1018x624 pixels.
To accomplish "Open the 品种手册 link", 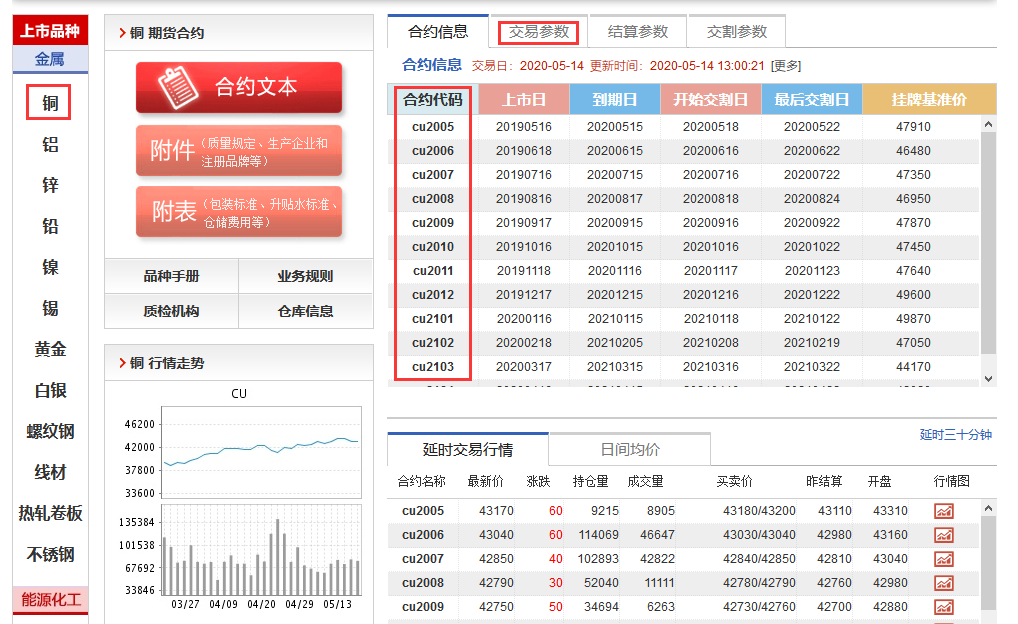I will (x=171, y=277).
